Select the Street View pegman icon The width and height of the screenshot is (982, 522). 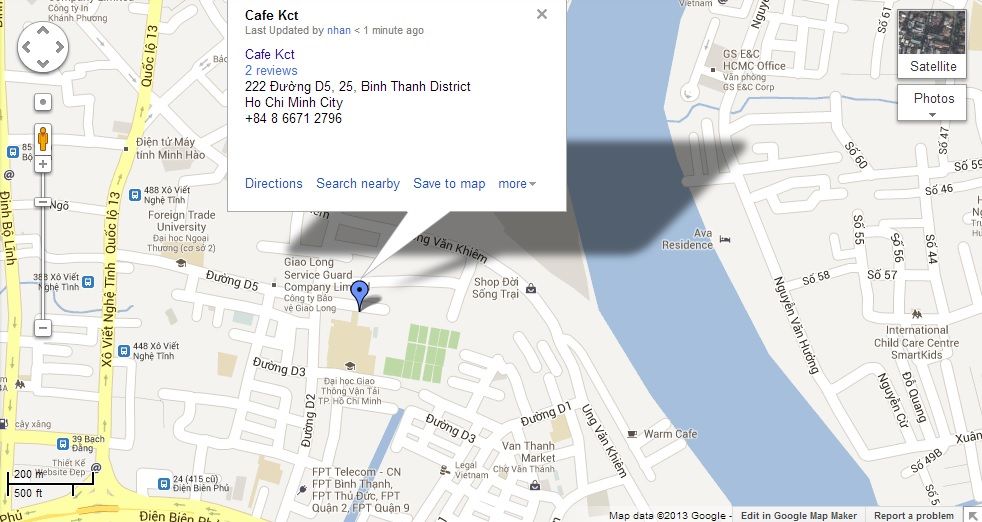pos(43,138)
